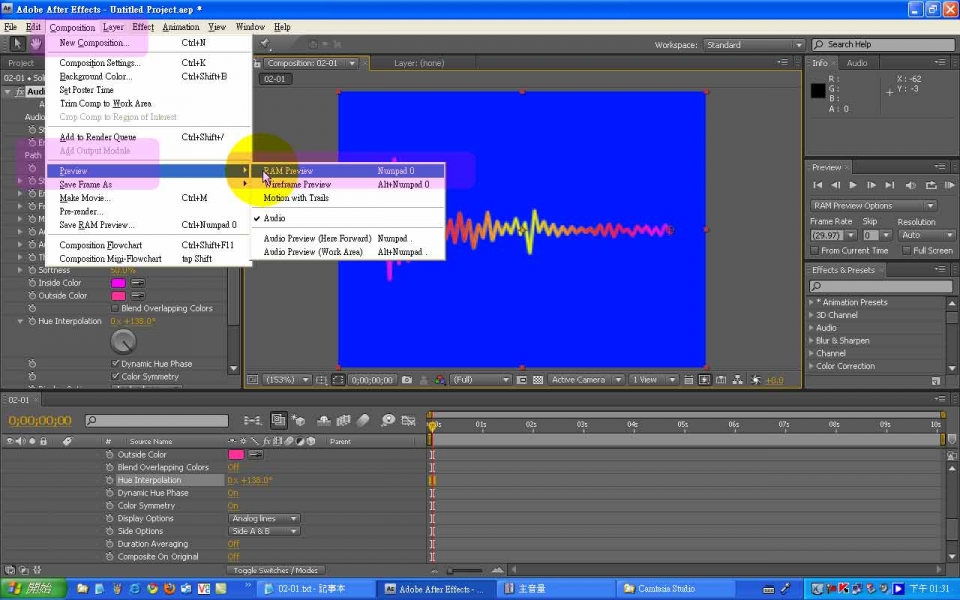
Task: Click the show channel RGB icon
Action: (x=440, y=380)
